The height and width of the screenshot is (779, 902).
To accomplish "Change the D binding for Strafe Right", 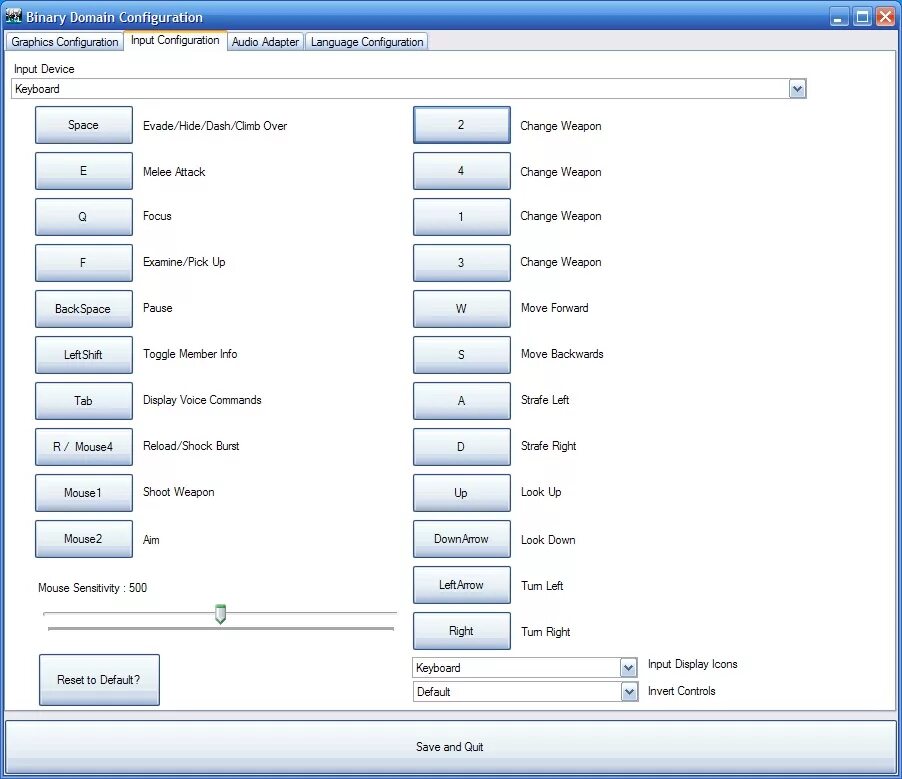I will pos(461,447).
